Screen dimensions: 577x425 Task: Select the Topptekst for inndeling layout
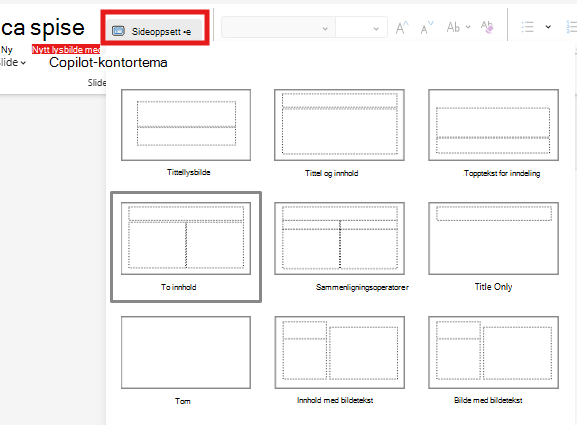click(x=493, y=125)
